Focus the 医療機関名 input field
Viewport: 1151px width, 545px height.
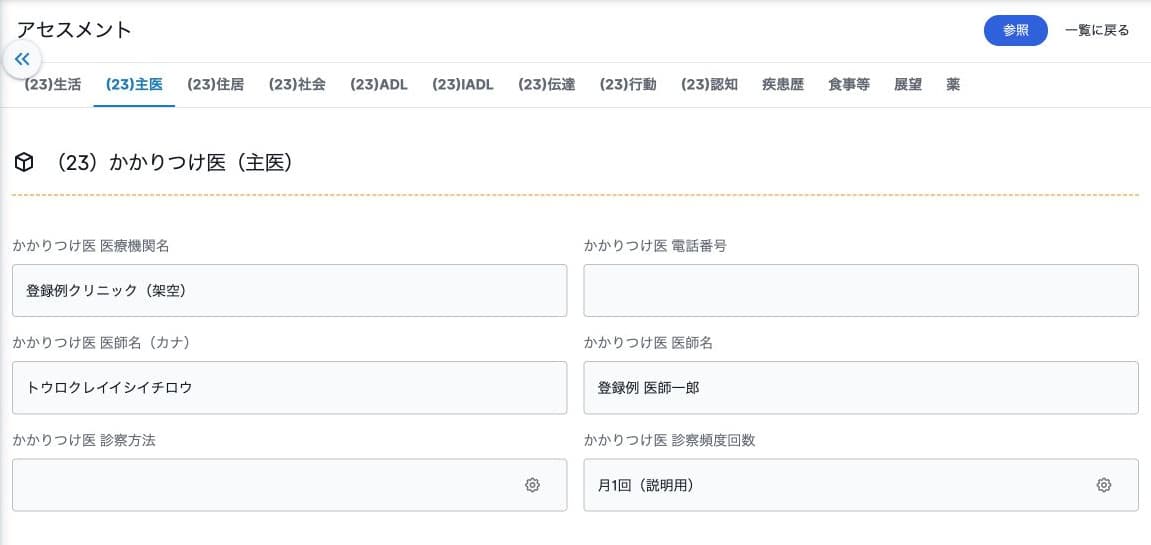click(290, 291)
